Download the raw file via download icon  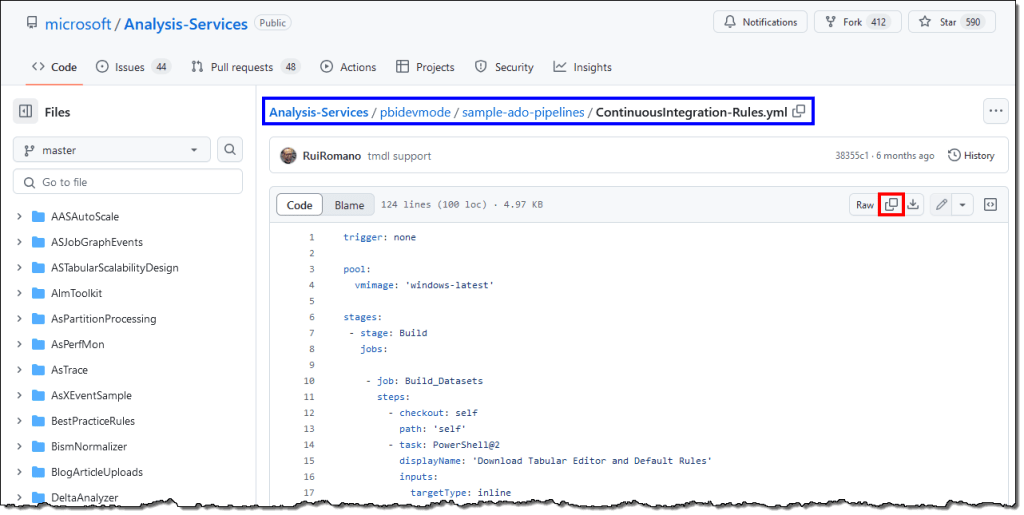coord(913,205)
